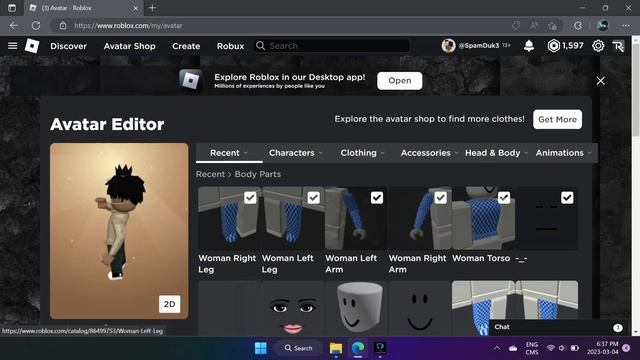Screen dimensions: 640x360
Task: Click the search magnifier icon in Roblox header
Action: (260, 46)
